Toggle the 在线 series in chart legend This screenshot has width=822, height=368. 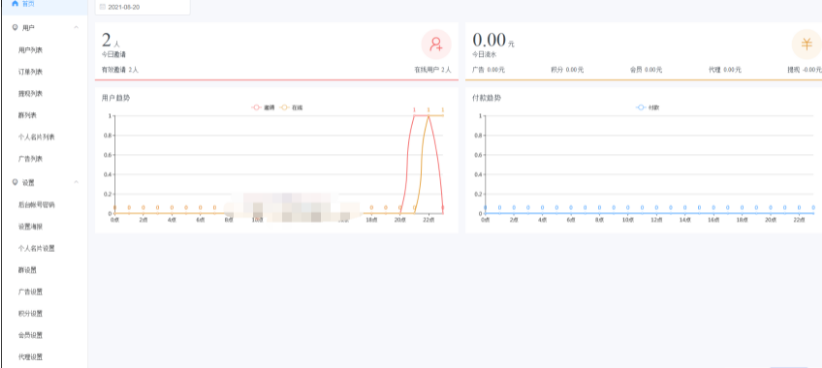pyautogui.click(x=291, y=107)
